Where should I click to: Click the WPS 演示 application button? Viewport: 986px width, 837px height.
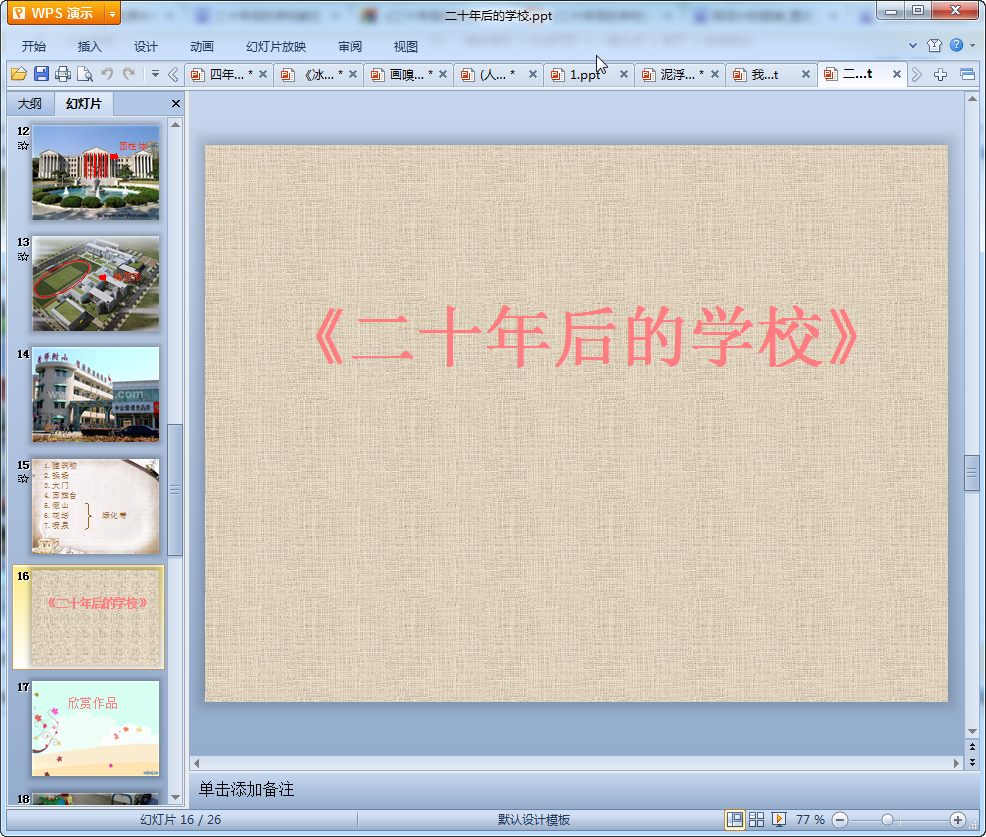56,13
